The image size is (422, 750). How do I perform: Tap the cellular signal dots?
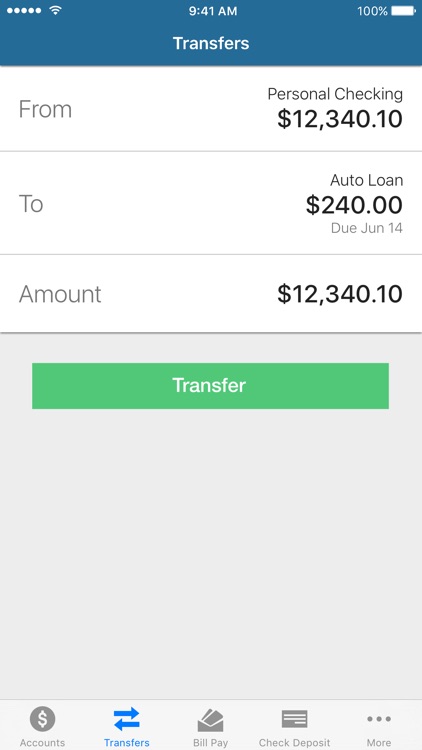pos(25,11)
